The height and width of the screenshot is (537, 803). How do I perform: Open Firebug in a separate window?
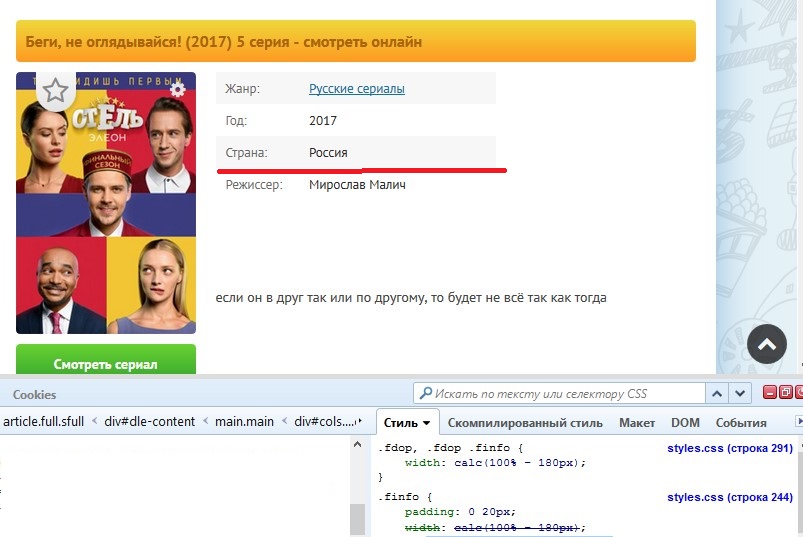pyautogui.click(x=786, y=392)
